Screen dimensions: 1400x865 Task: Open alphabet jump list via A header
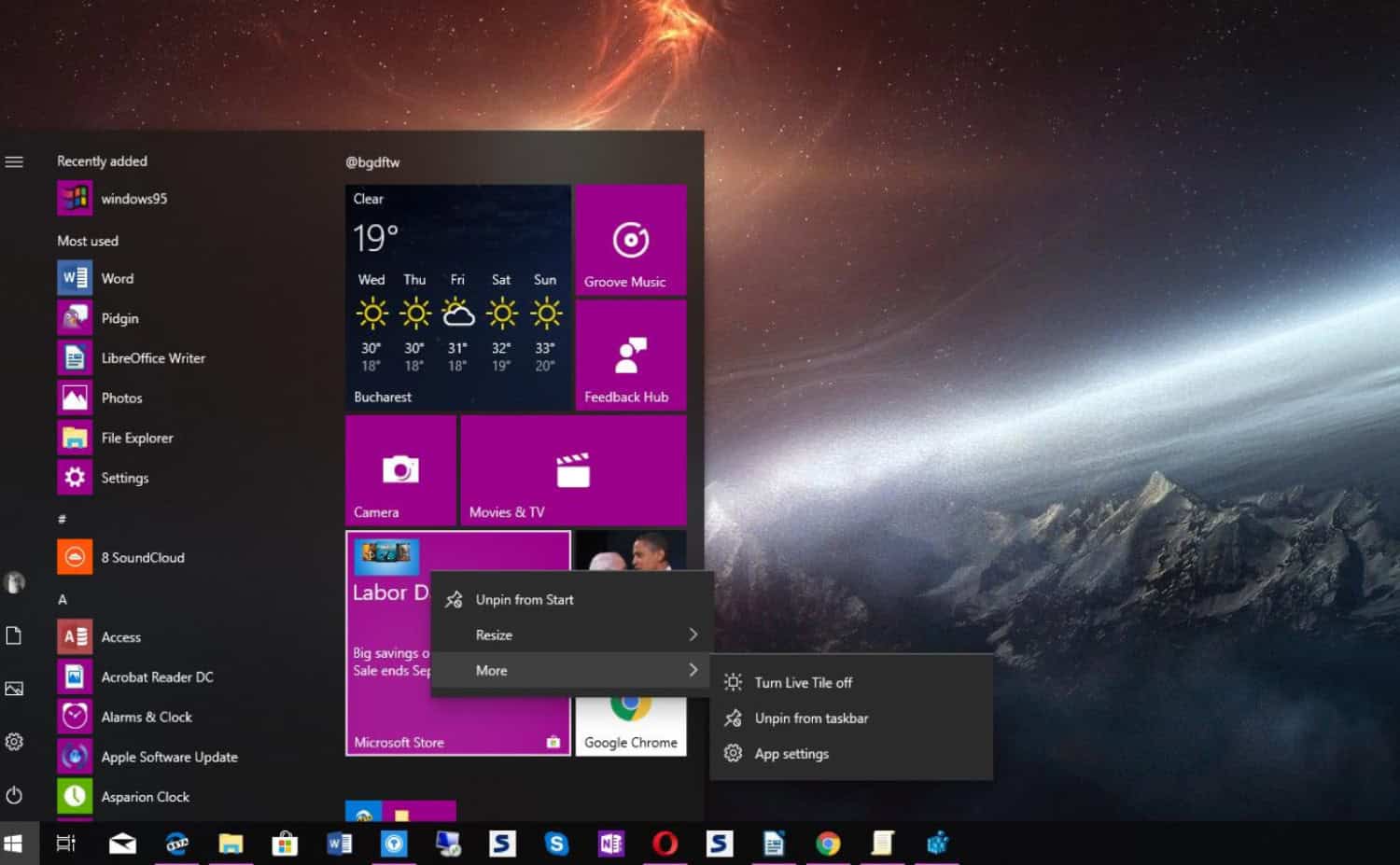coord(63,599)
